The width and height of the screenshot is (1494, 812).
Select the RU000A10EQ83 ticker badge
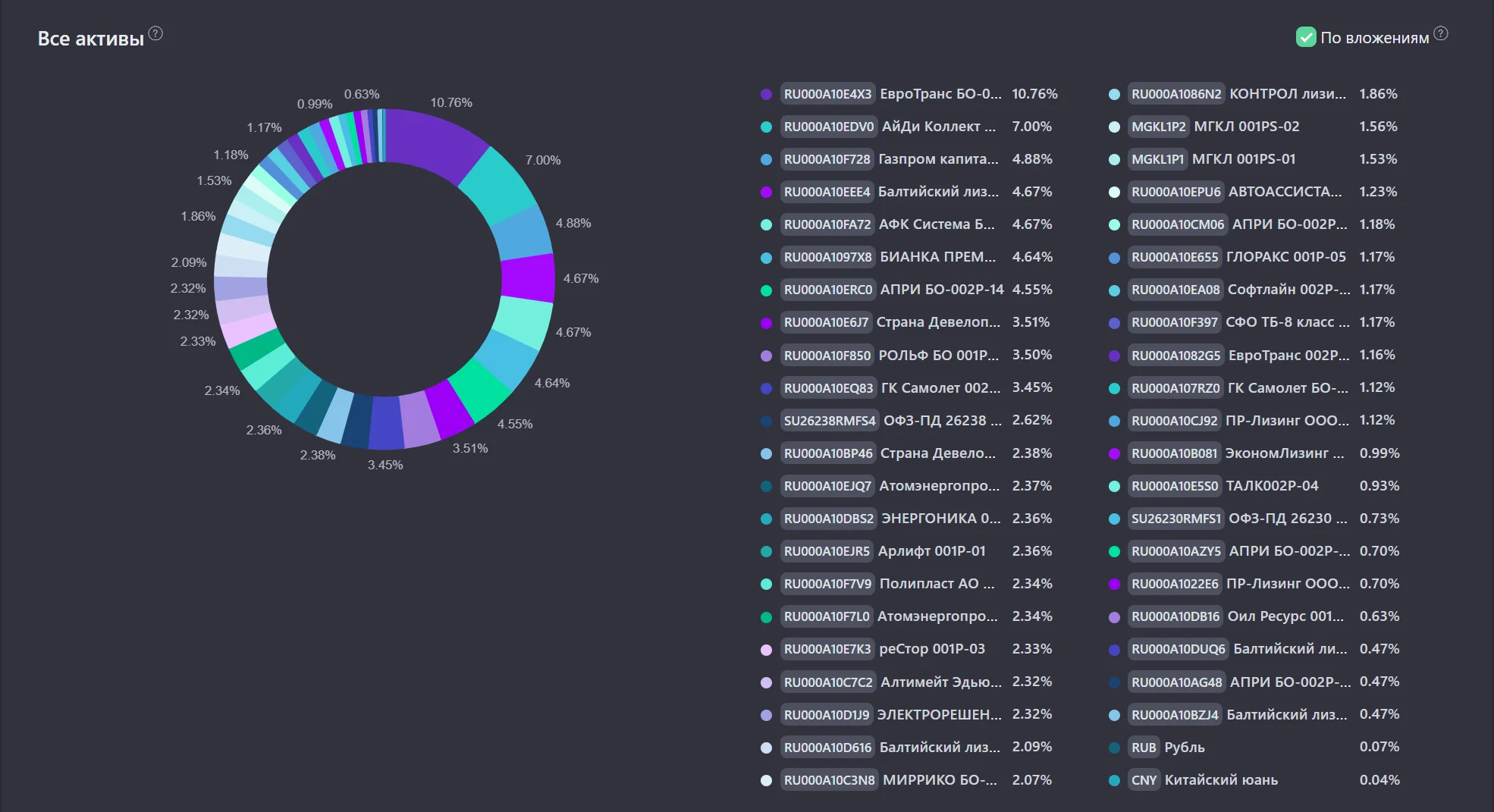(829, 388)
